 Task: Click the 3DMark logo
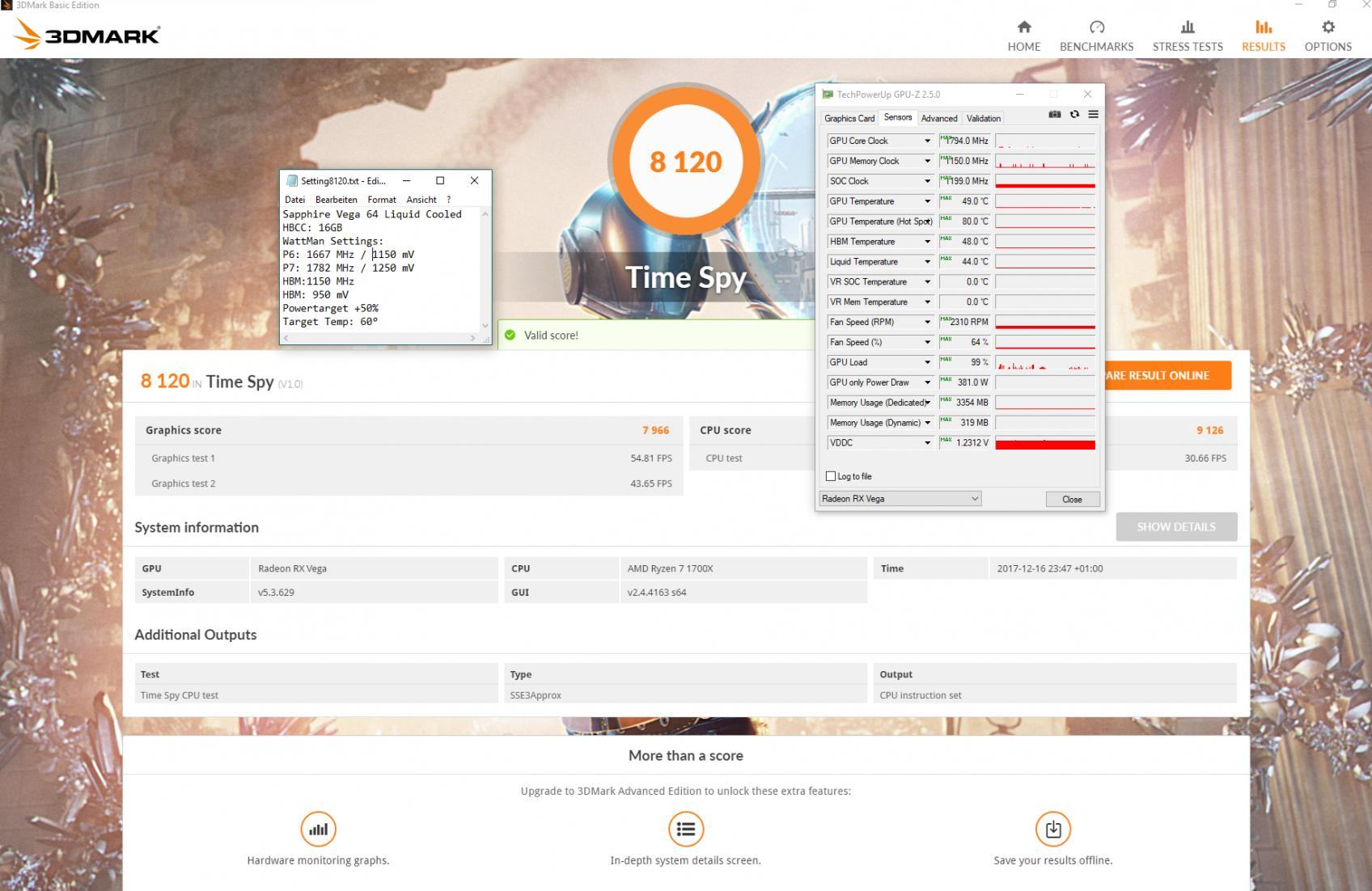tap(87, 34)
